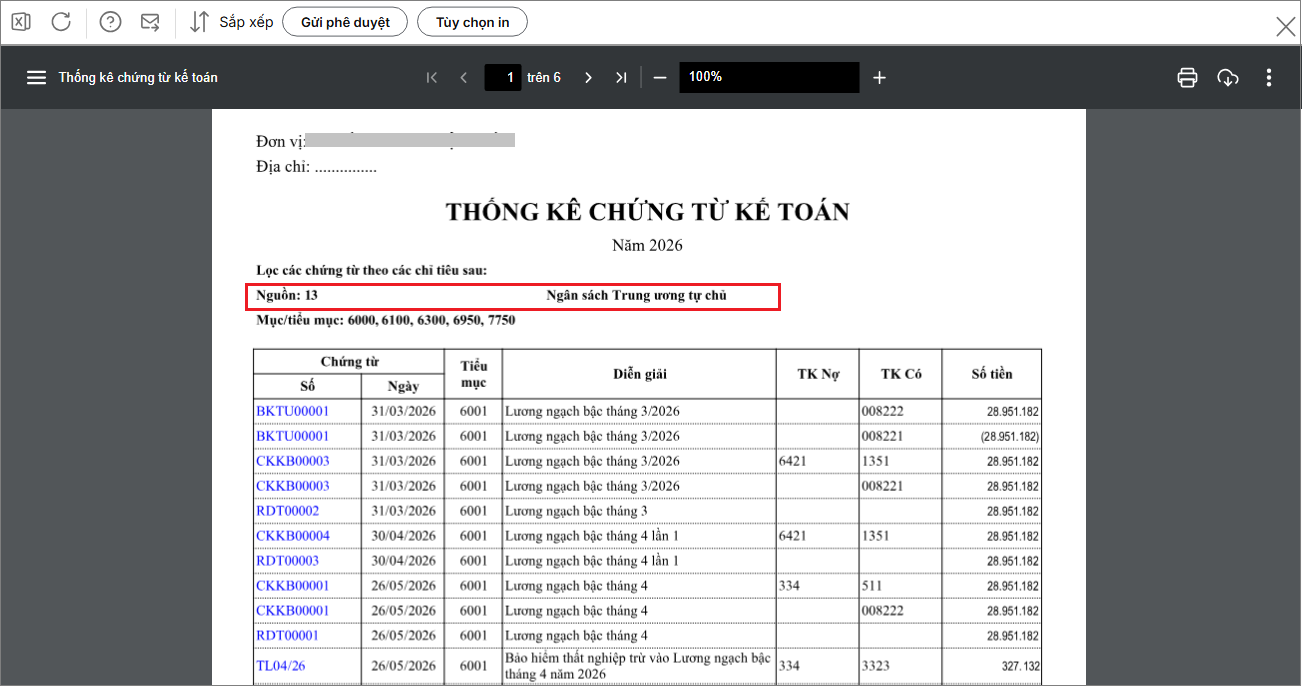Reload the report with refresh icon
The height and width of the screenshot is (687, 1302).
coord(61,21)
